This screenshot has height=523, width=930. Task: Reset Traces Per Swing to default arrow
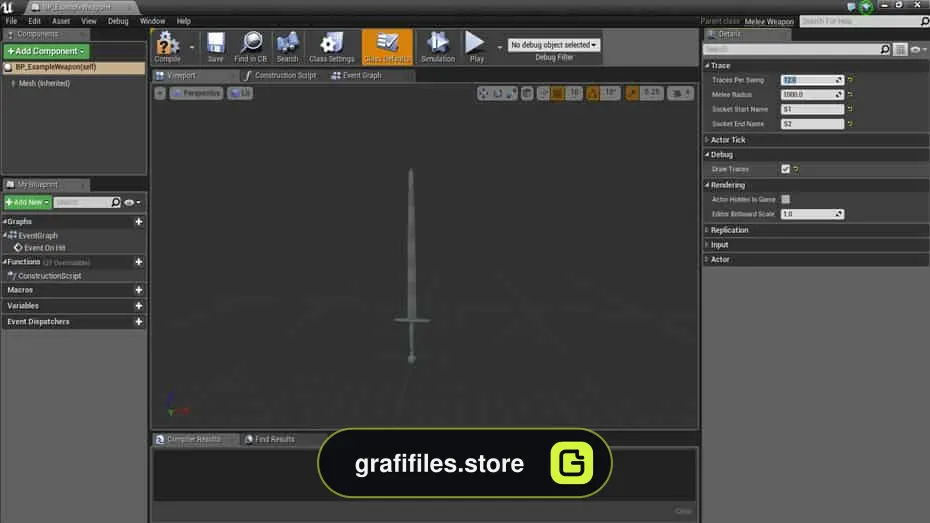click(x=850, y=79)
